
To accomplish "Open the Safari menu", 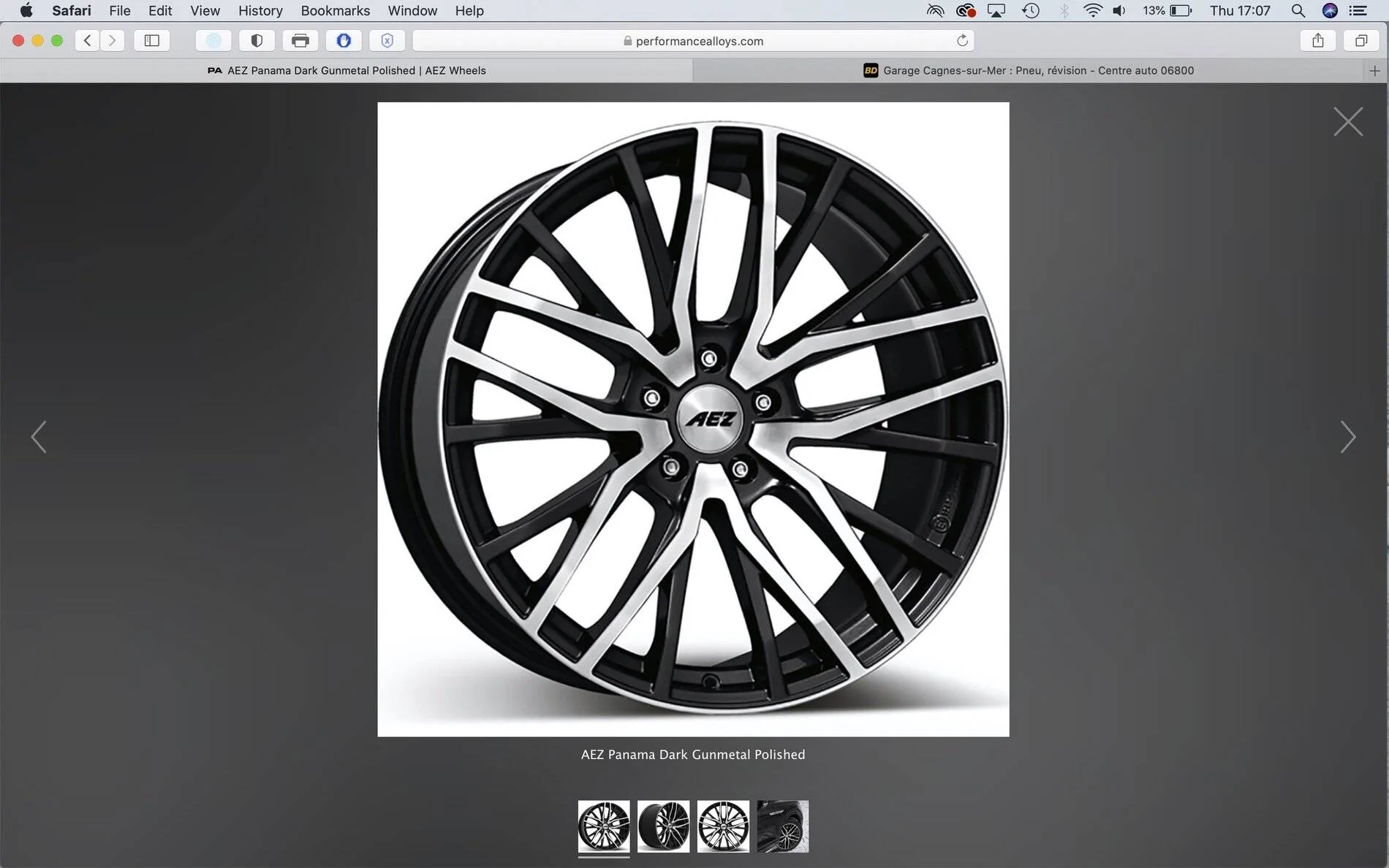I will pos(72,10).
